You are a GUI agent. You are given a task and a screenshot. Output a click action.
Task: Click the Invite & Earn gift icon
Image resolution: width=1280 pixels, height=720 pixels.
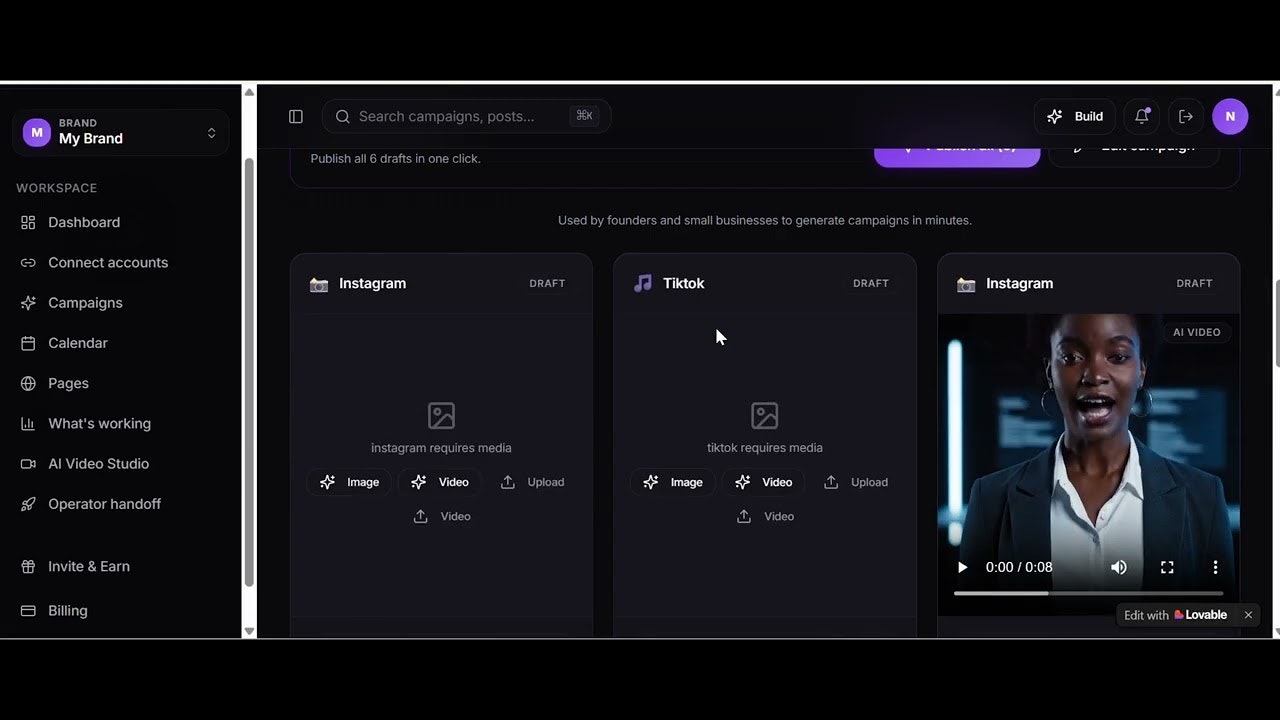pyautogui.click(x=28, y=566)
